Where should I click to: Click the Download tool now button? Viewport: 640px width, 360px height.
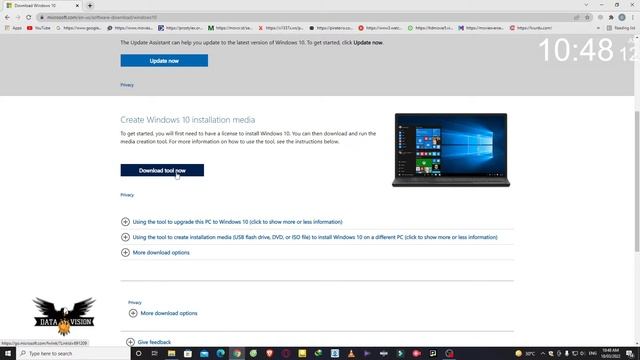coord(162,170)
